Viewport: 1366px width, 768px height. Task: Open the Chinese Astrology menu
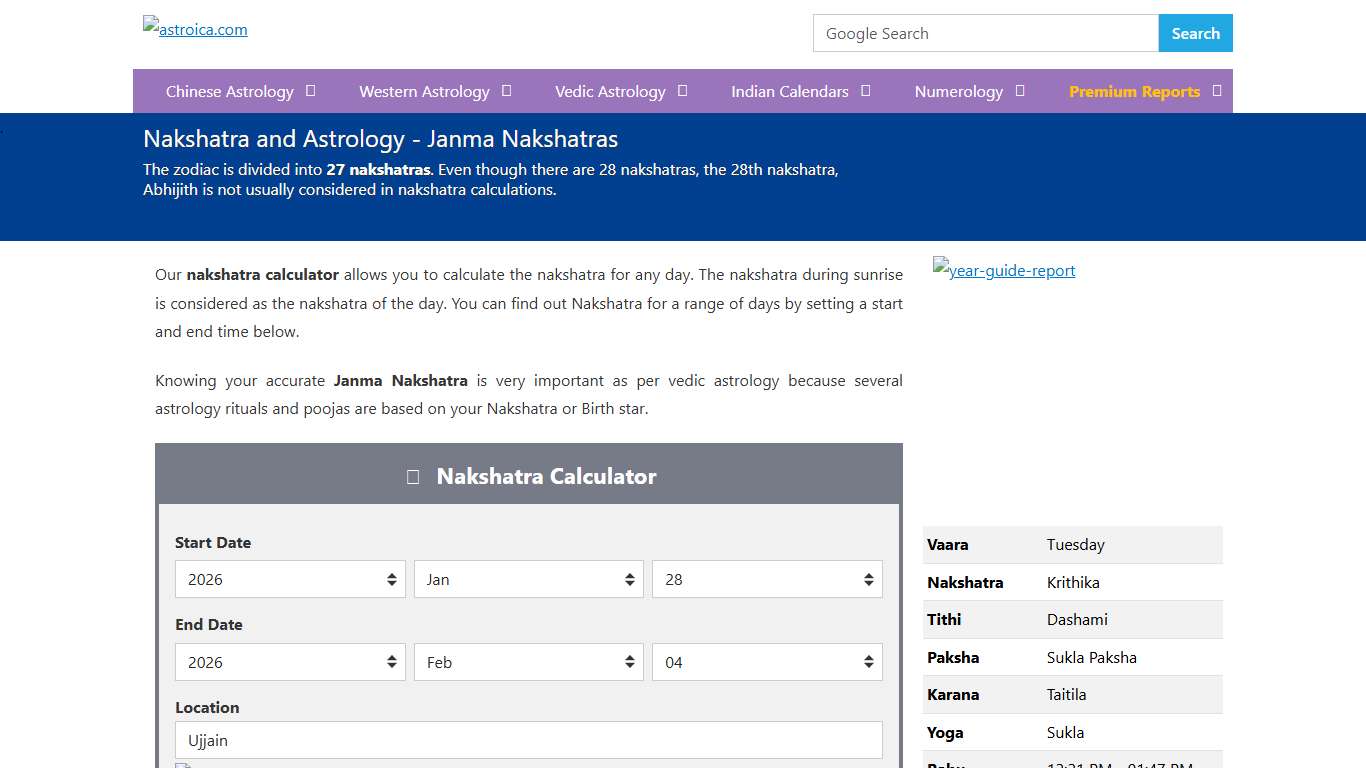click(x=231, y=91)
